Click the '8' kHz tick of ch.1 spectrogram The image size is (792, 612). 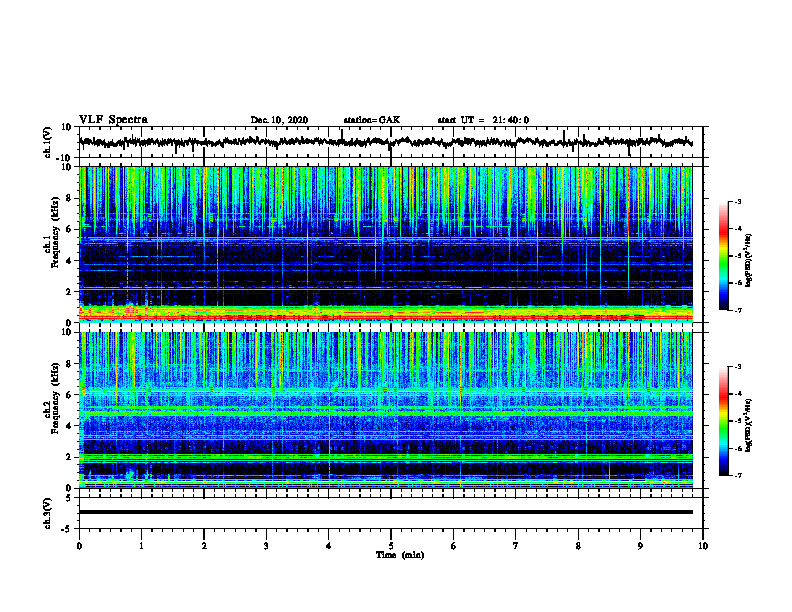pos(69,198)
